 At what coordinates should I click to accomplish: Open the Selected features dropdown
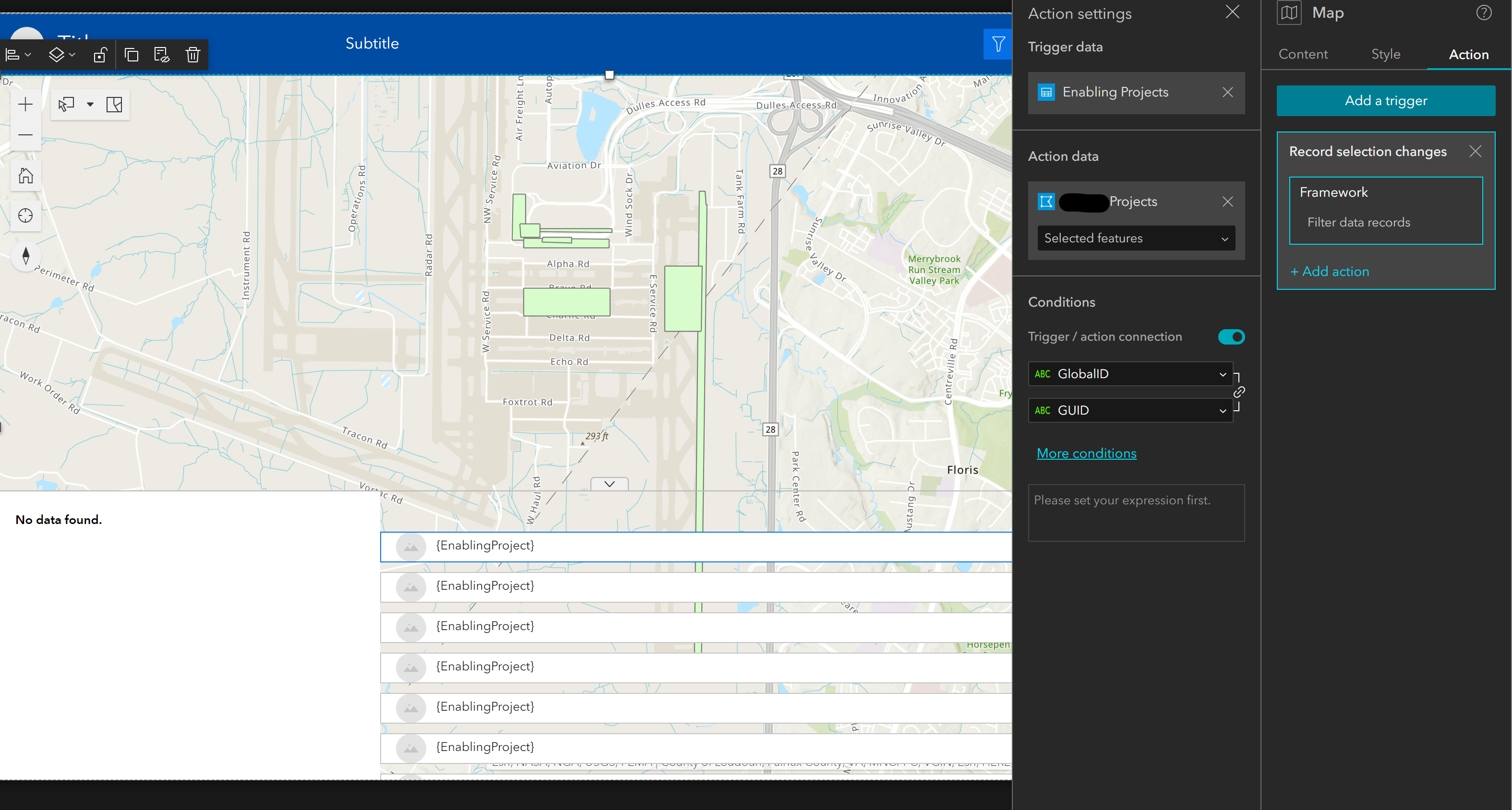tap(1135, 238)
